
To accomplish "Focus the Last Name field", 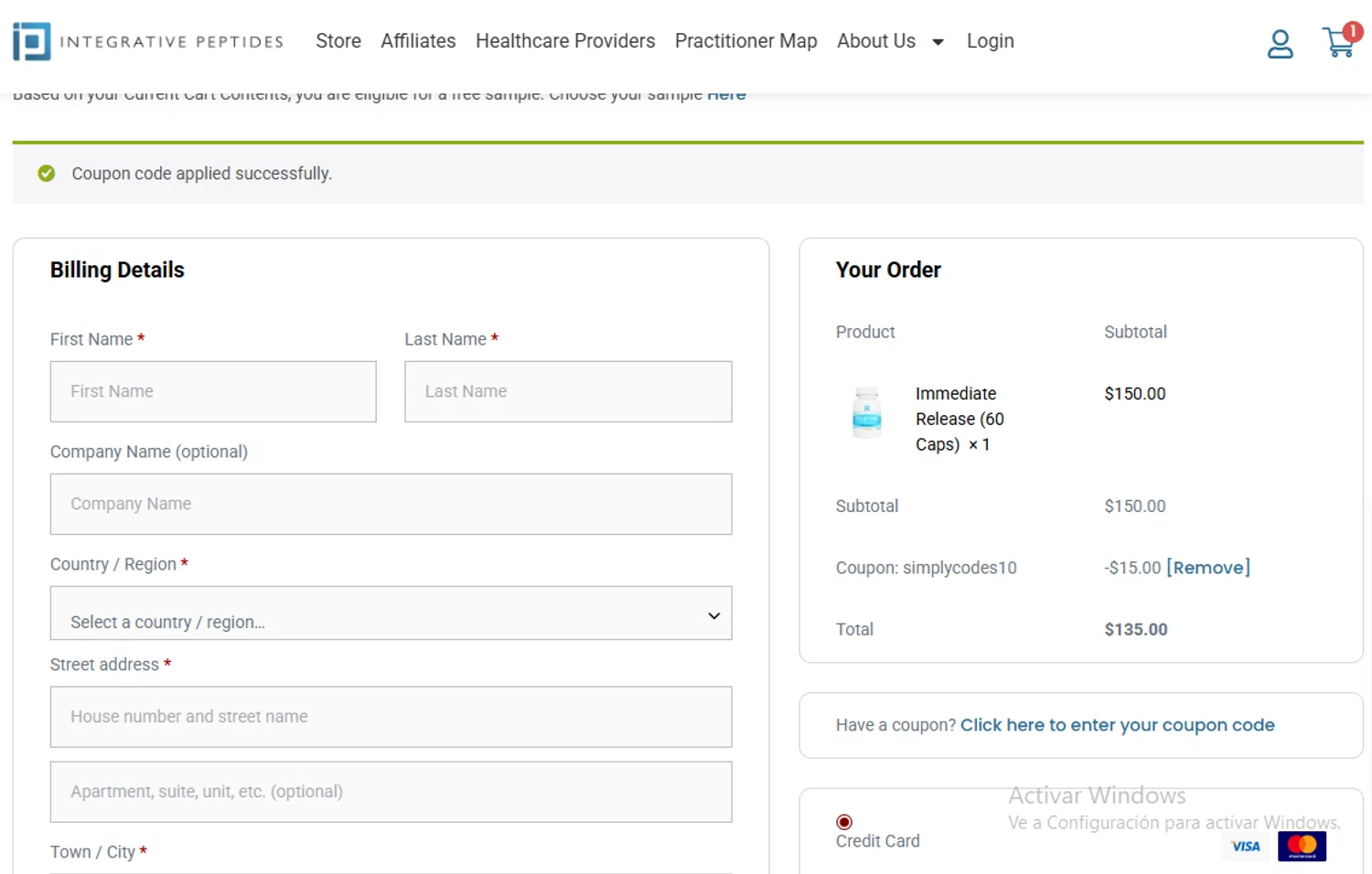I will point(568,391).
